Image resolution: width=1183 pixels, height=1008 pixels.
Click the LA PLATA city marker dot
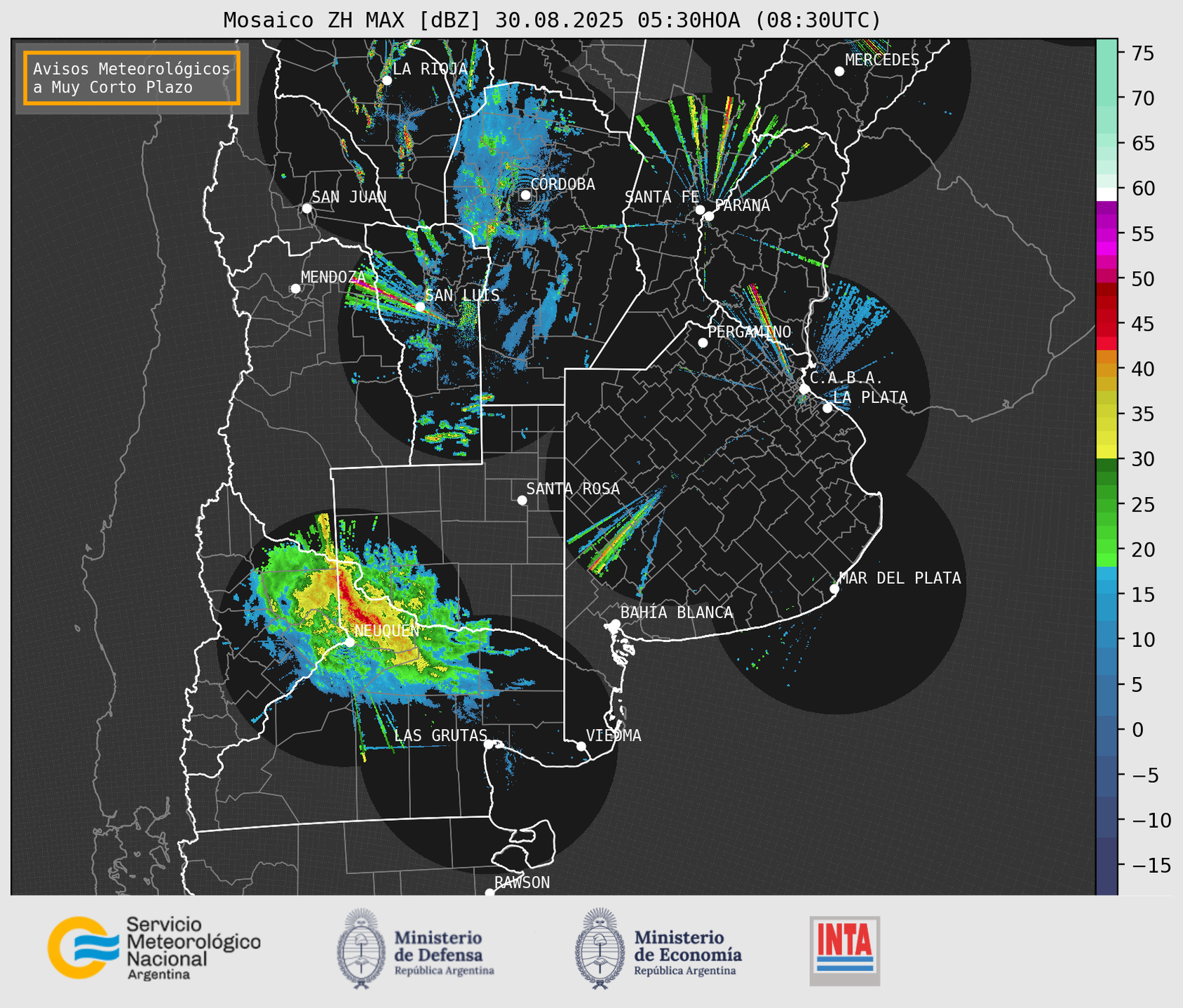coord(827,408)
